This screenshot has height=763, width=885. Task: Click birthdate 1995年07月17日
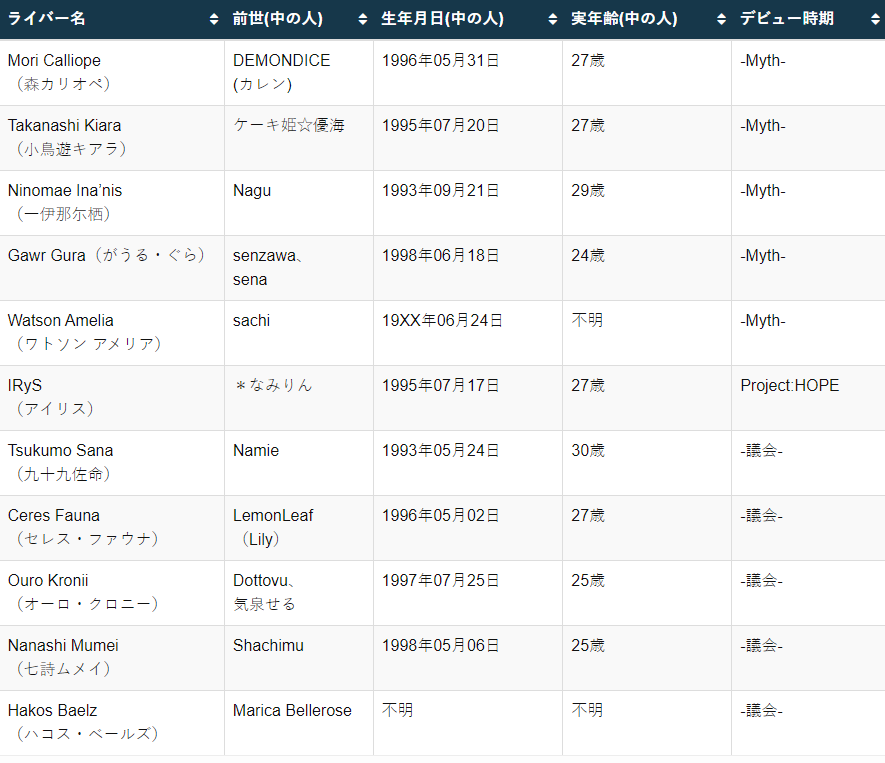(x=441, y=385)
